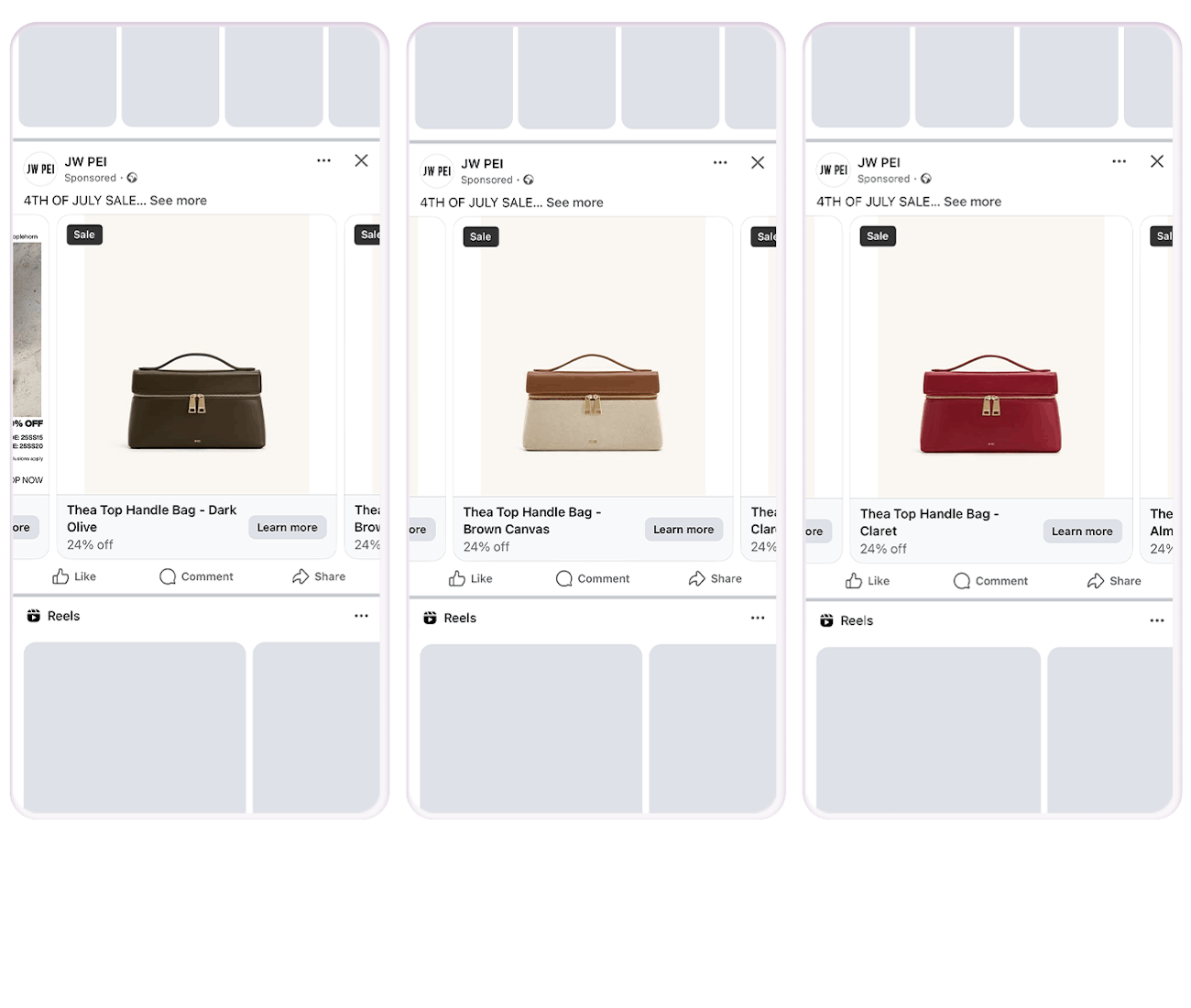Learn more about Thea Bag Dark Olive
The width and height of the screenshot is (1191, 1008).
point(288,527)
